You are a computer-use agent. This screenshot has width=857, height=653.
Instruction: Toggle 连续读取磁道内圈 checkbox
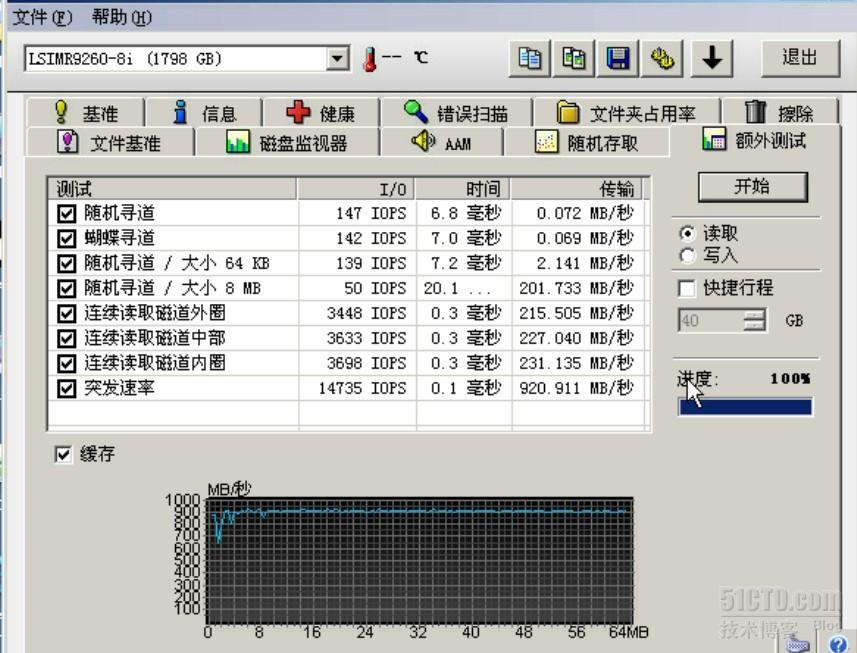pyautogui.click(x=67, y=363)
